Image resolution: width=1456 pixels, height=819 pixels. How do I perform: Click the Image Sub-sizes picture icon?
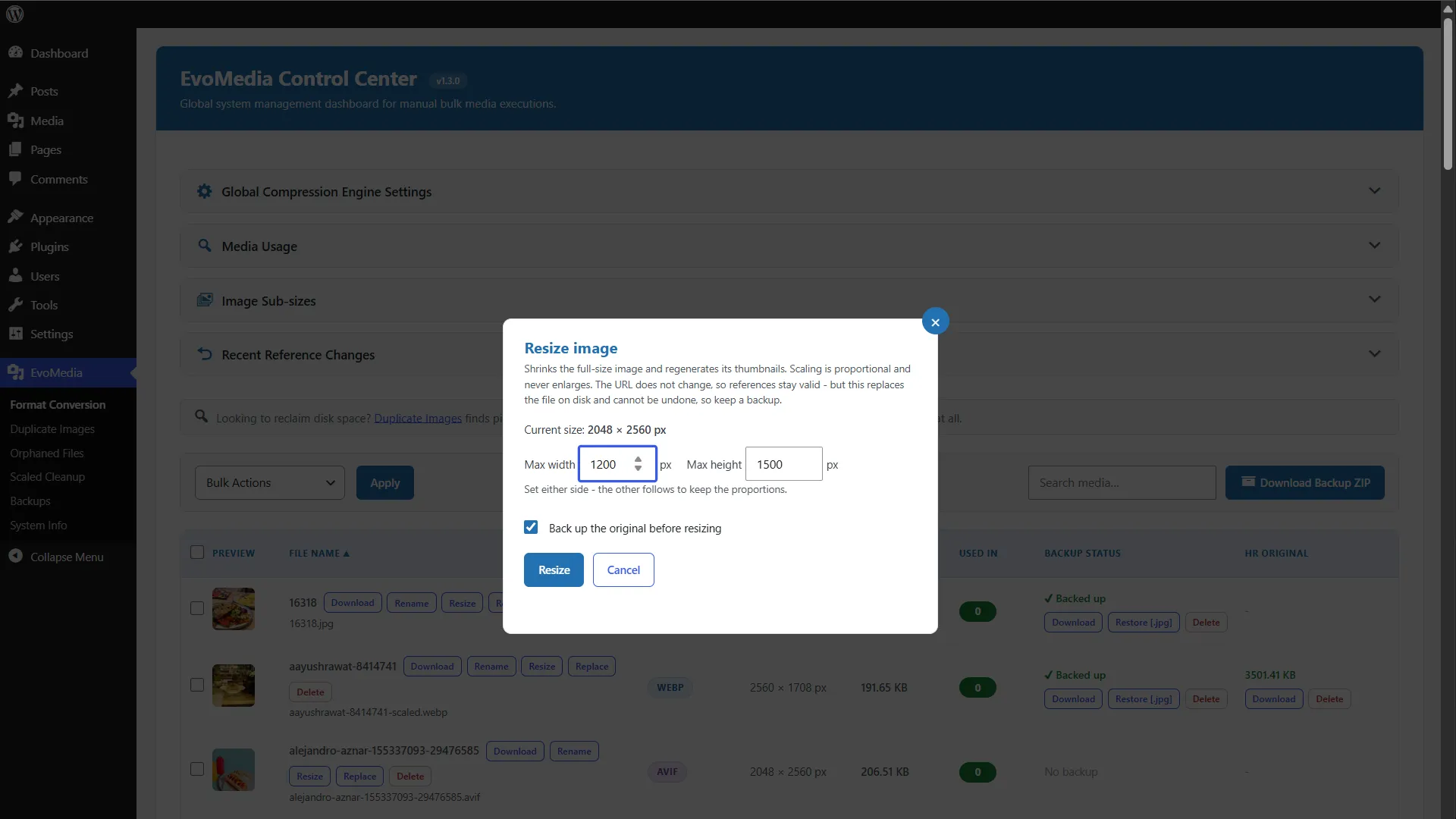[x=204, y=300]
